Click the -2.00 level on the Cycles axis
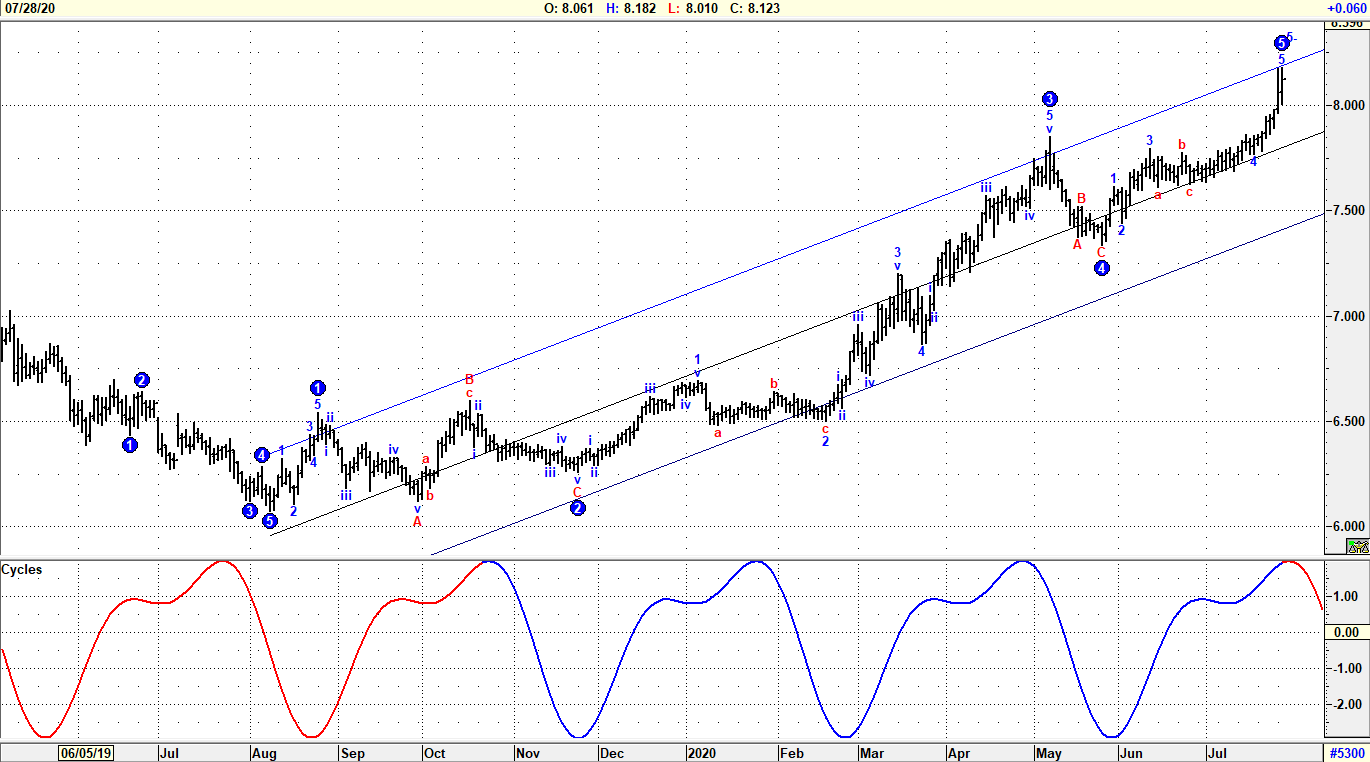Screen dimensions: 1370x762 tap(1345, 704)
